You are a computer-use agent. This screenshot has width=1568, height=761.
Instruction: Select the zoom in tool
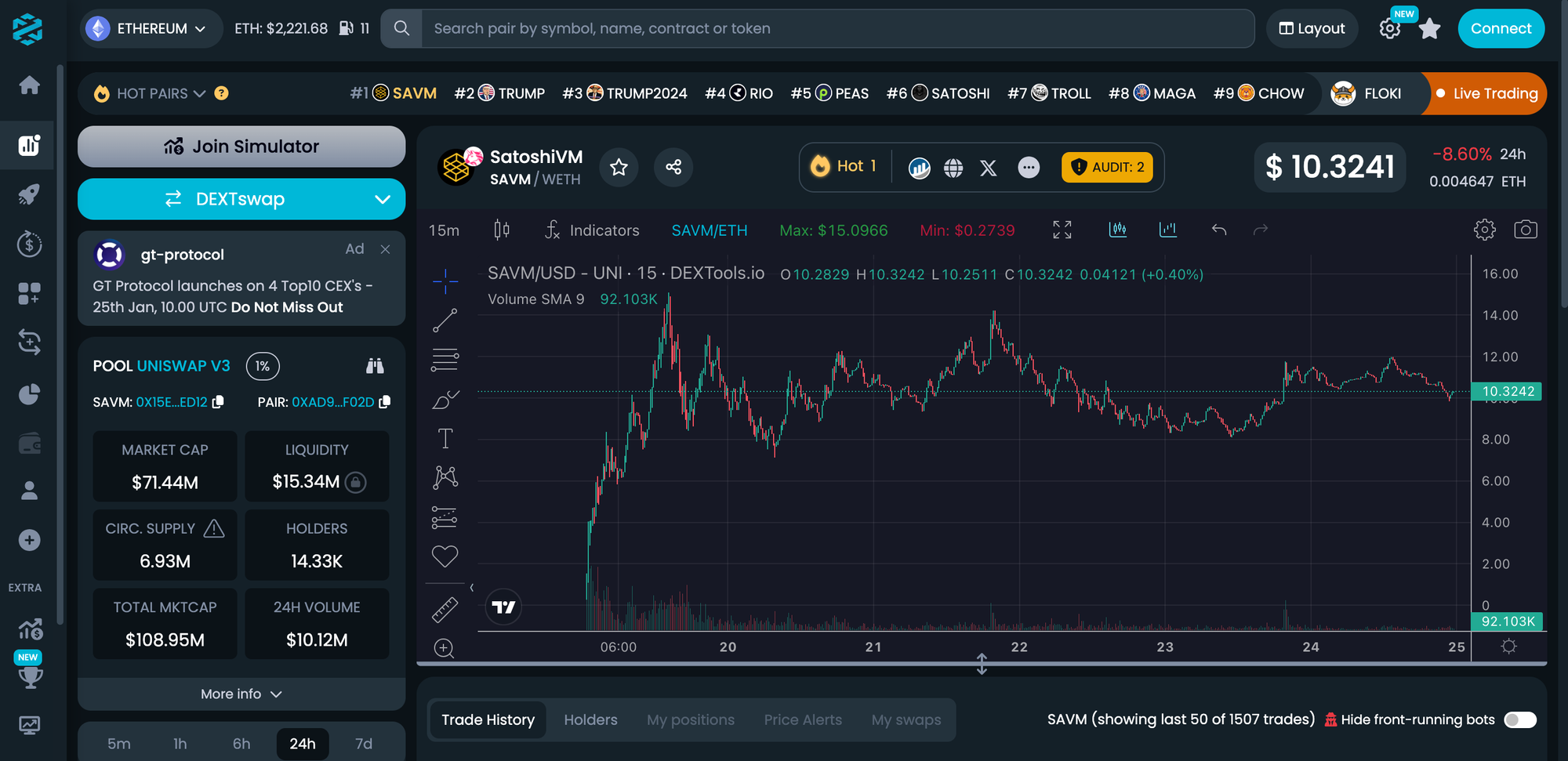pyautogui.click(x=445, y=648)
